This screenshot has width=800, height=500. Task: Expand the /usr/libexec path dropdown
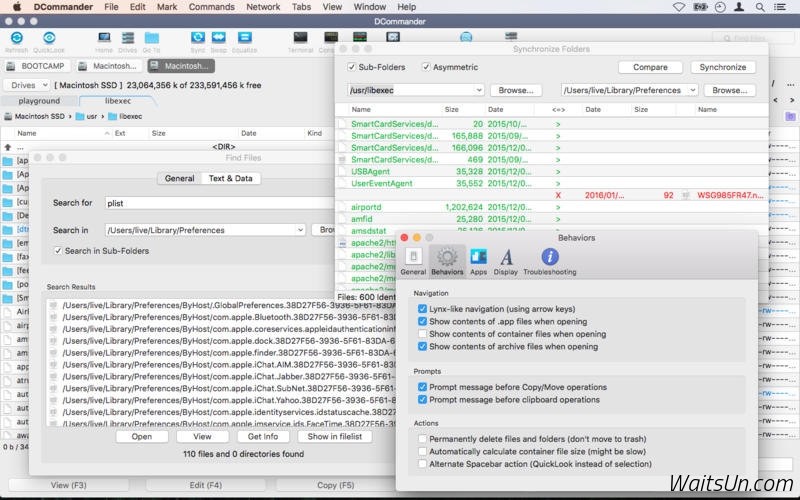click(x=479, y=90)
